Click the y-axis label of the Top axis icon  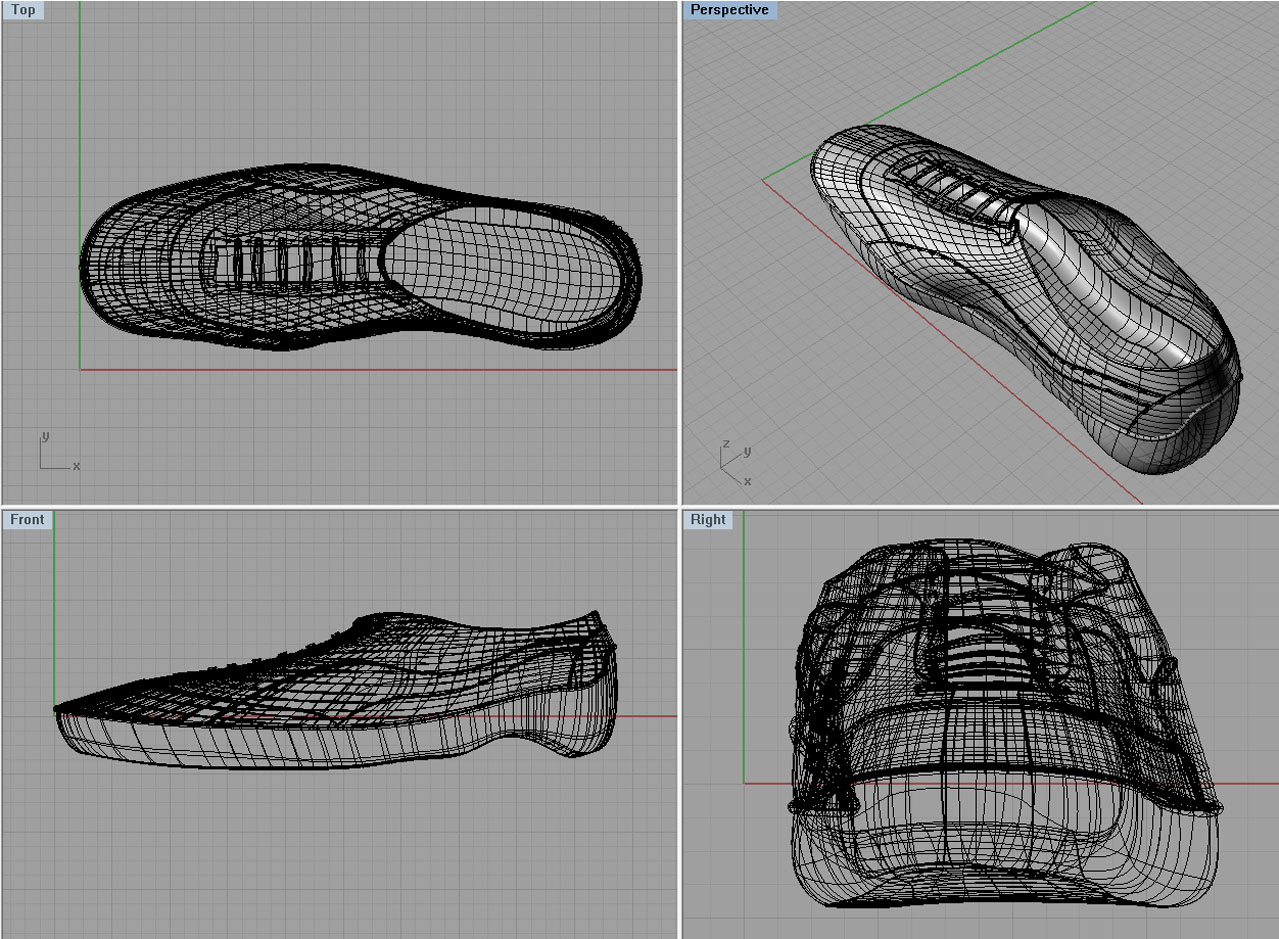pos(46,437)
